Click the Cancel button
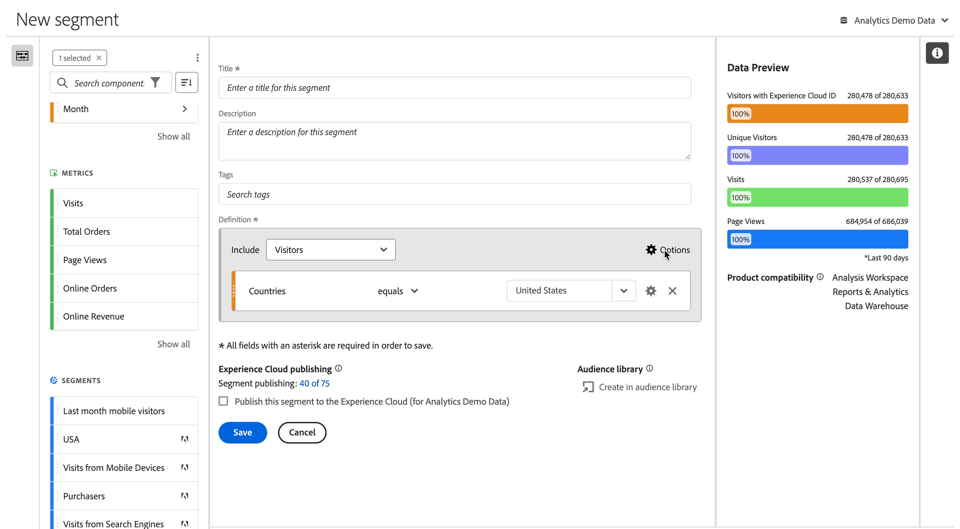 tap(302, 432)
